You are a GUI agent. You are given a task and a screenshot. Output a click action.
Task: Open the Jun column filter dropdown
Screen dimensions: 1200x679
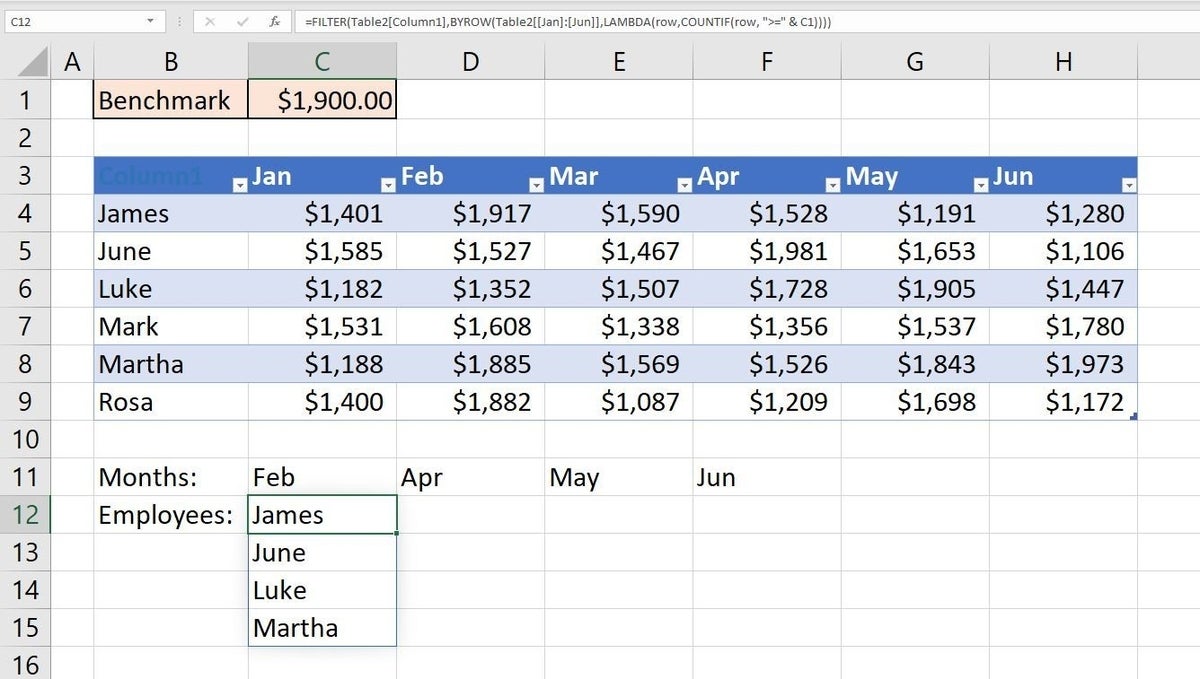pyautogui.click(x=1129, y=185)
